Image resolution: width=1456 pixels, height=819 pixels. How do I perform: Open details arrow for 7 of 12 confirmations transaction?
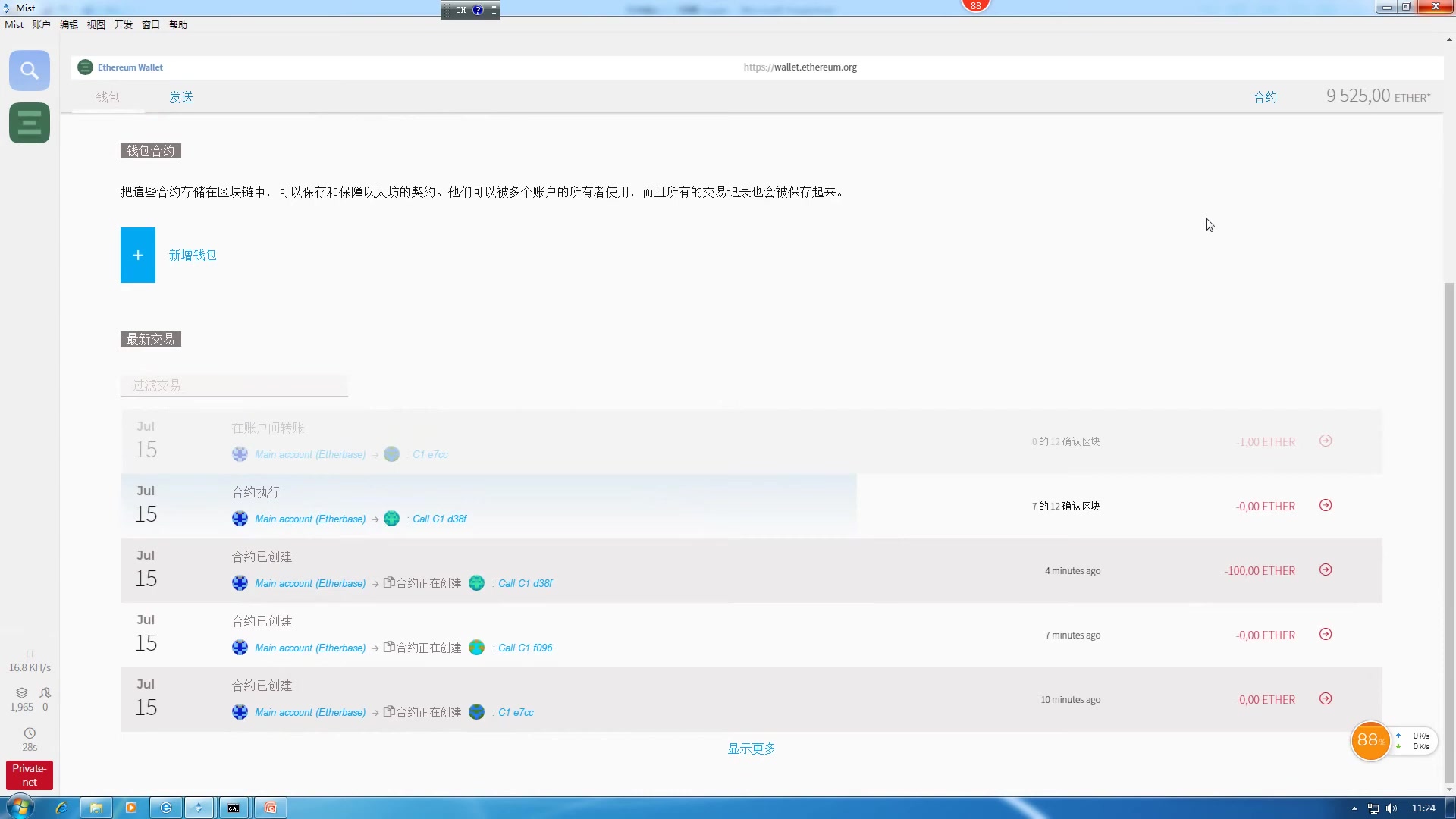(x=1326, y=505)
